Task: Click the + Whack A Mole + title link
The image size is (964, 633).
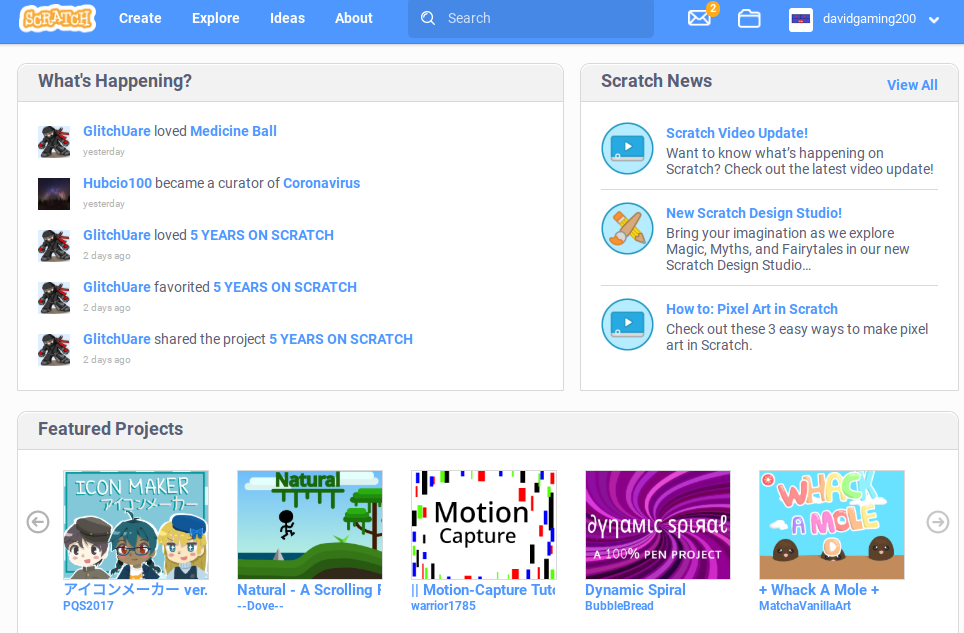Action: [x=819, y=590]
